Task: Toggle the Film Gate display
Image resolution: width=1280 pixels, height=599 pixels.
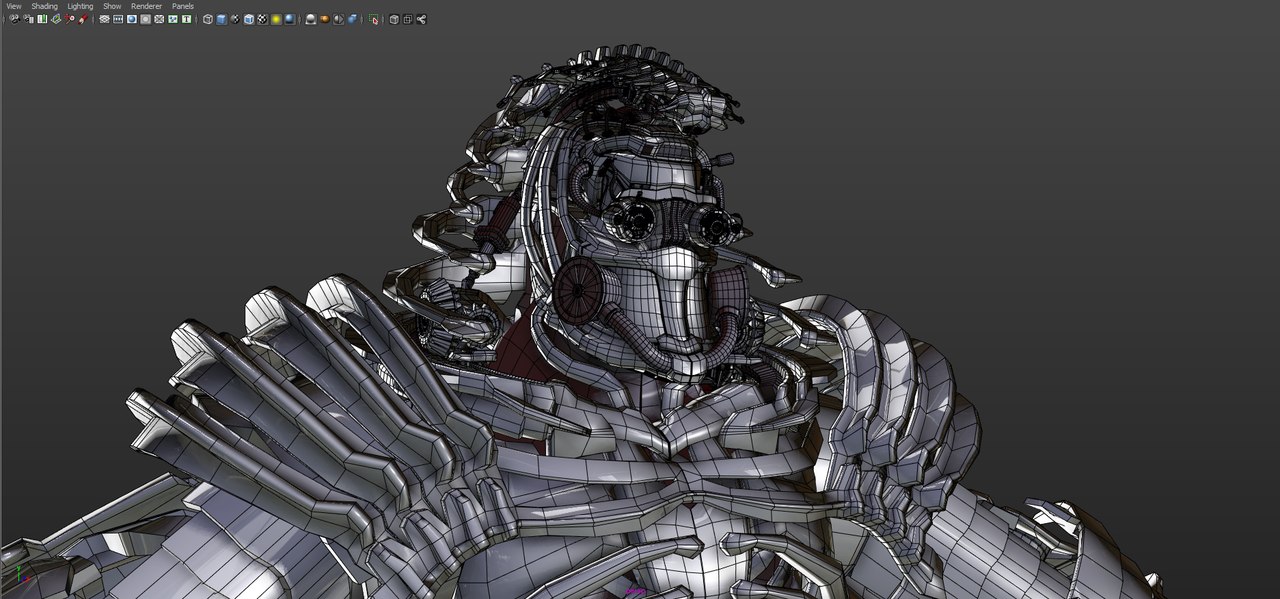Action: tap(118, 19)
